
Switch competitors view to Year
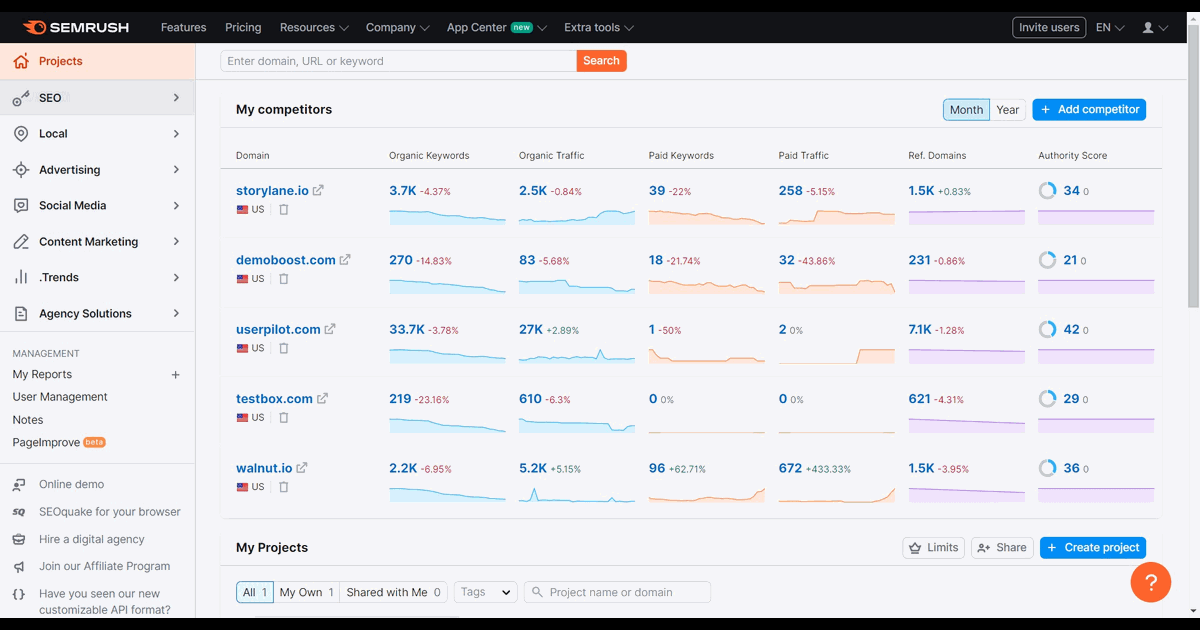point(1008,110)
